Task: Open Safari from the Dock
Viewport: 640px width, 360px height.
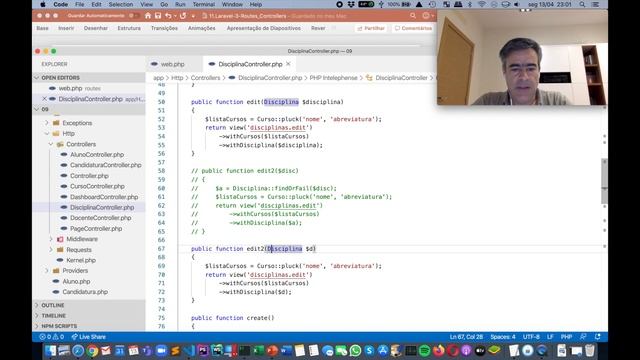Action: (x=78, y=351)
